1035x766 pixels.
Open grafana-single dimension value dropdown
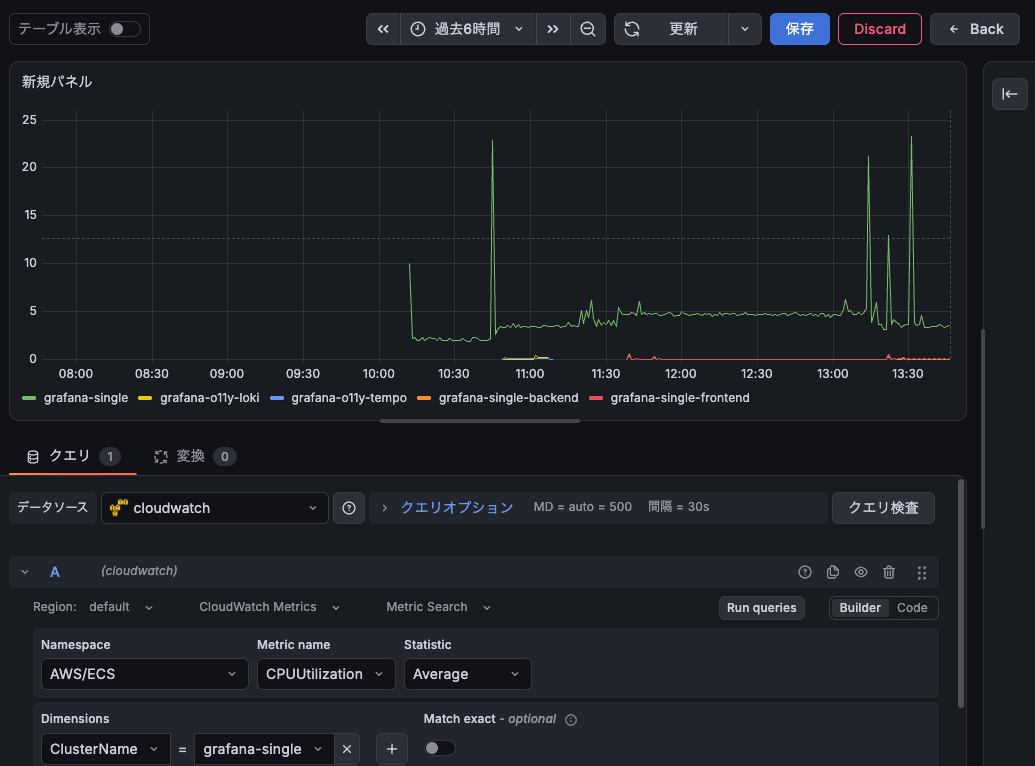(264, 749)
